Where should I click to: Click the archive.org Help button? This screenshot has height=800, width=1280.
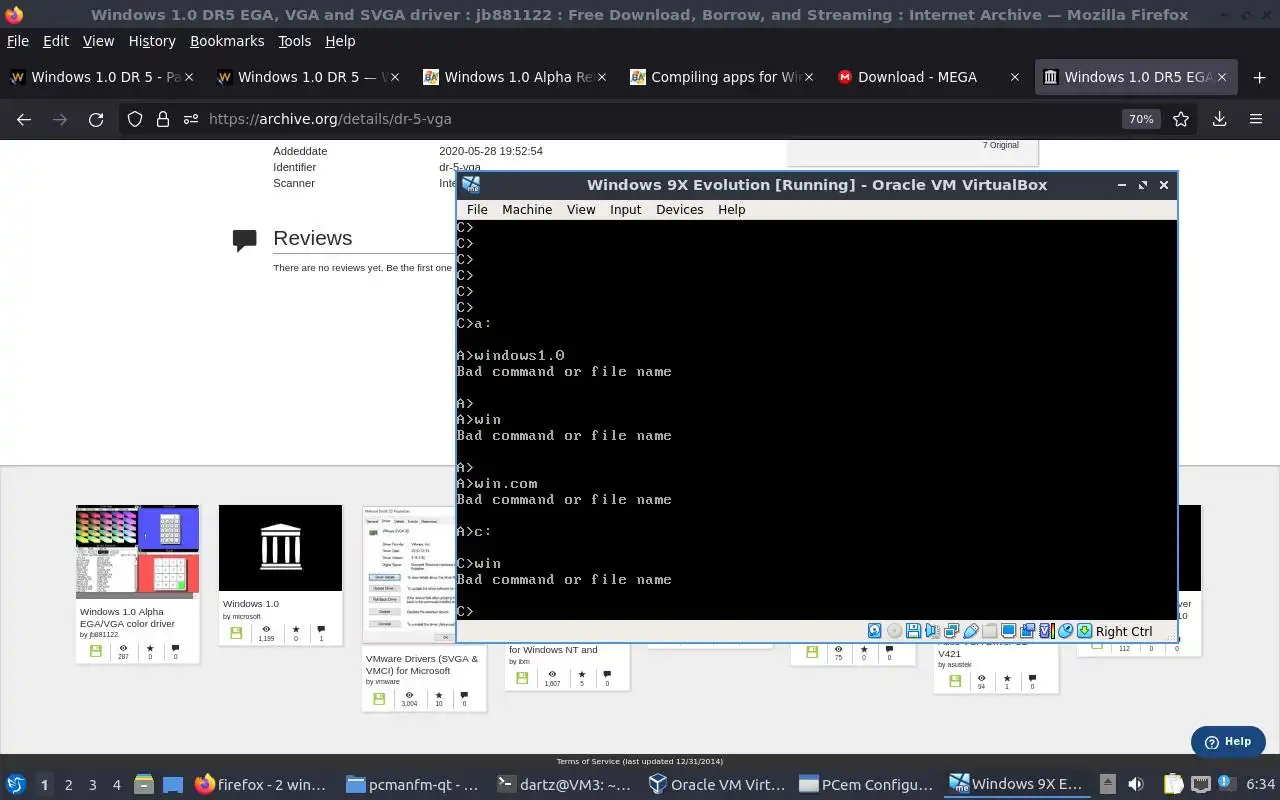click(1228, 741)
